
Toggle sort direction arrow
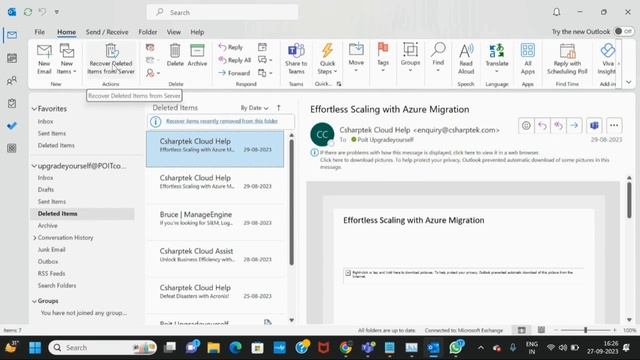(x=279, y=108)
